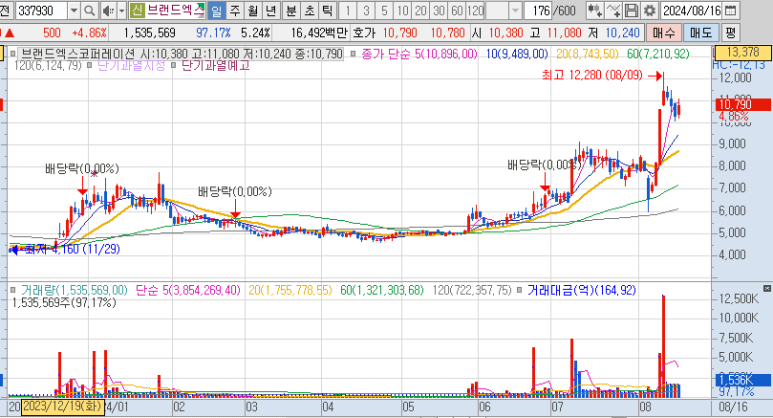The image size is (773, 418).
Task: Toggle the 종가 단순 moving average legend marker
Action: coord(353,54)
